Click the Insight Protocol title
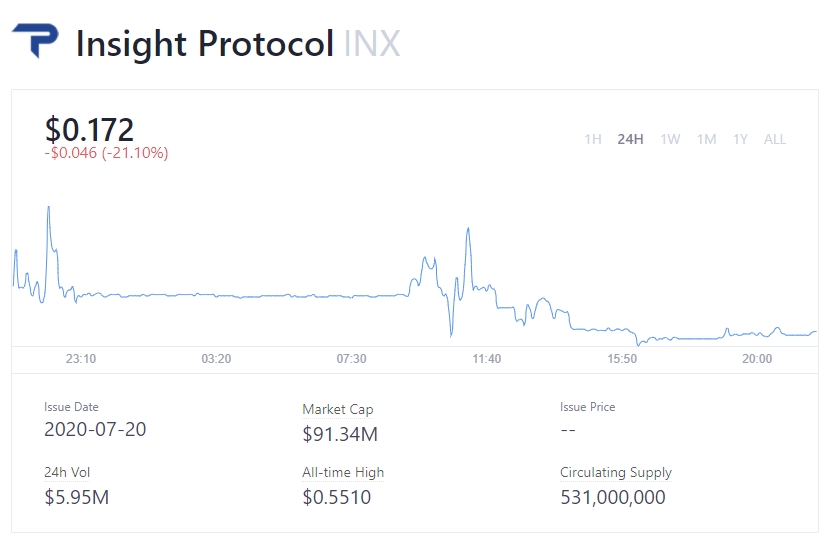 click(x=205, y=44)
